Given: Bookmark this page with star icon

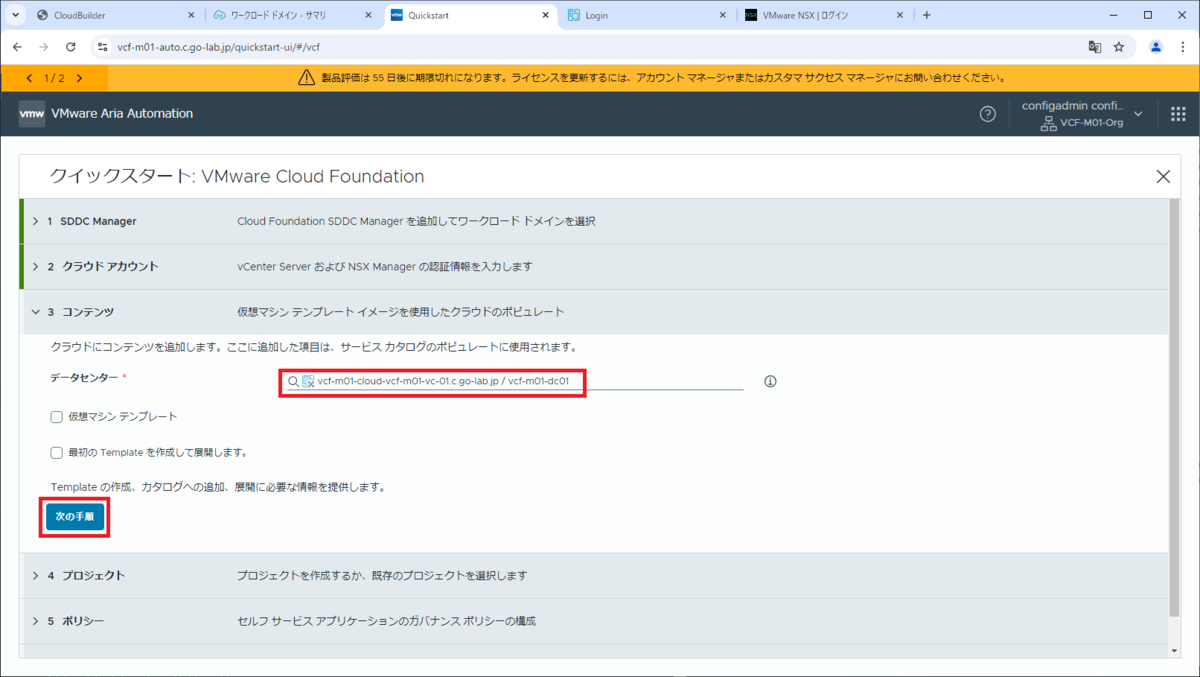Looking at the screenshot, I should 1119,47.
